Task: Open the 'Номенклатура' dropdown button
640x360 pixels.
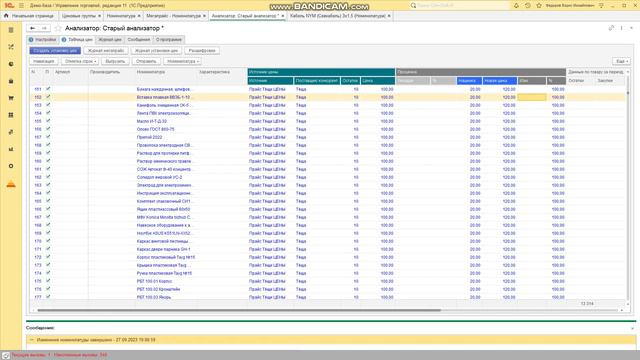Action: tap(182, 61)
